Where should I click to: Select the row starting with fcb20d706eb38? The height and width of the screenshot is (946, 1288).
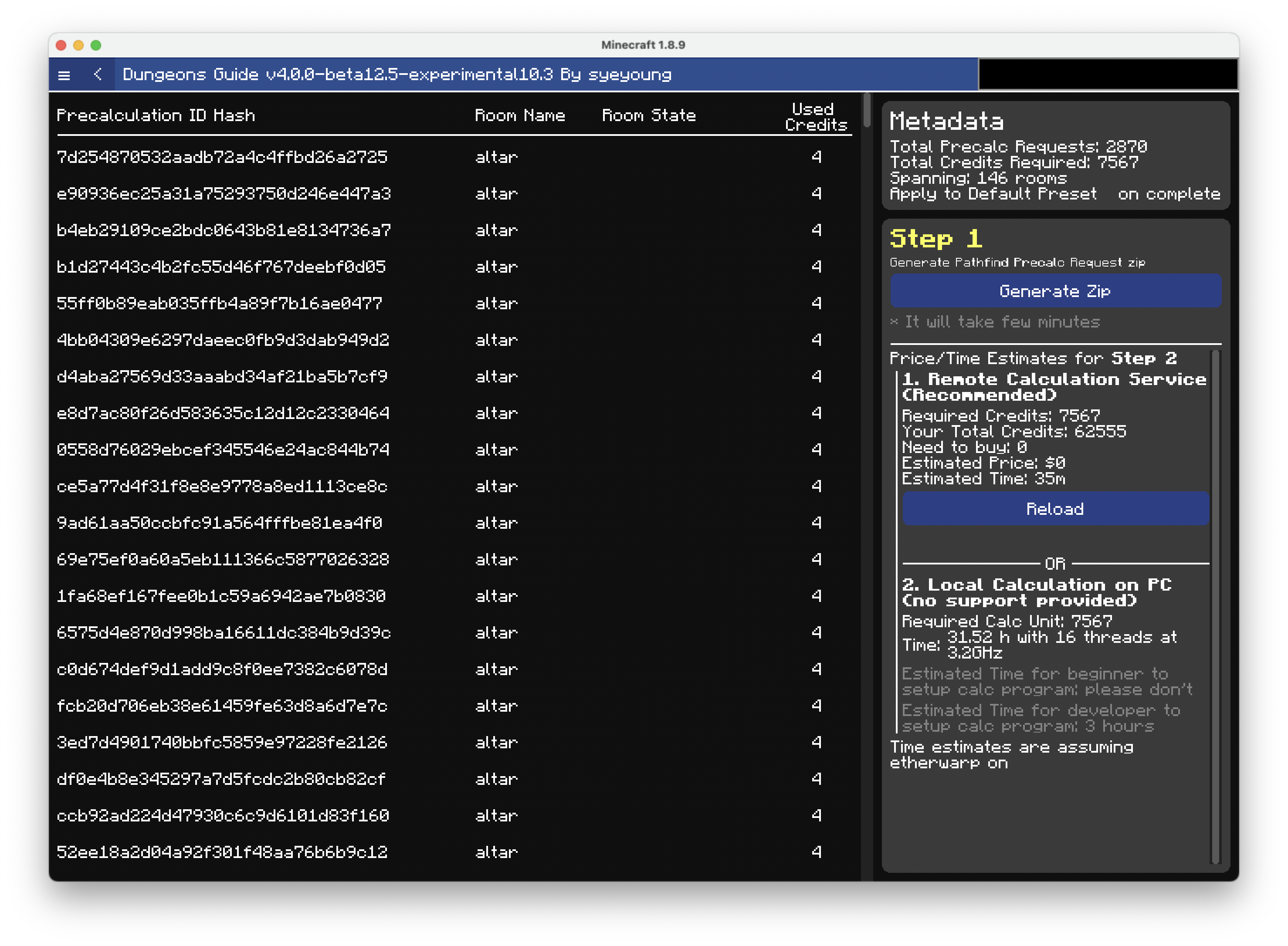click(x=401, y=706)
